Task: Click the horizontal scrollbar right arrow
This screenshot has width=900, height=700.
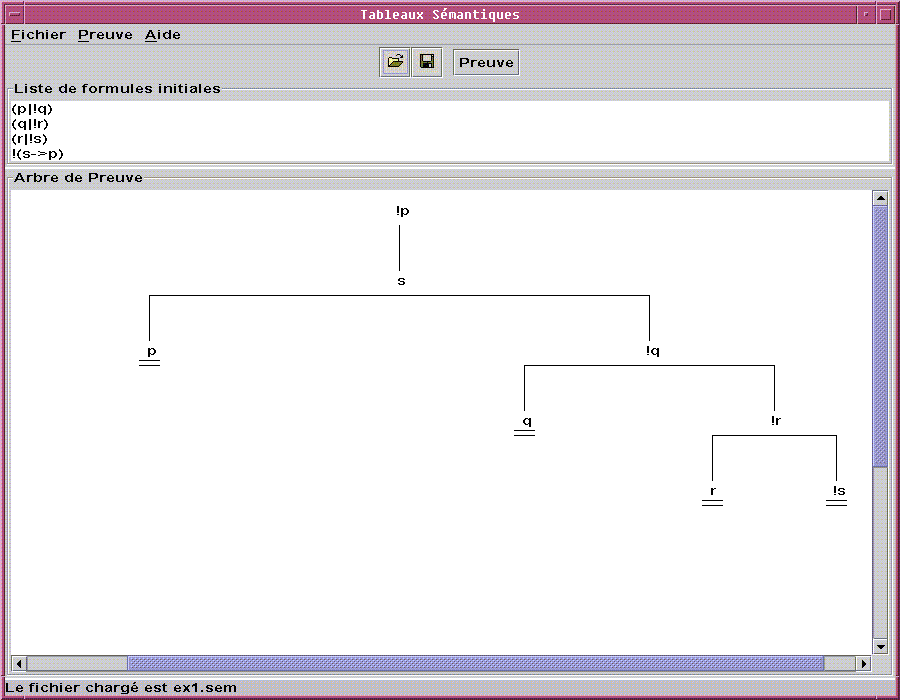Action: tap(864, 664)
